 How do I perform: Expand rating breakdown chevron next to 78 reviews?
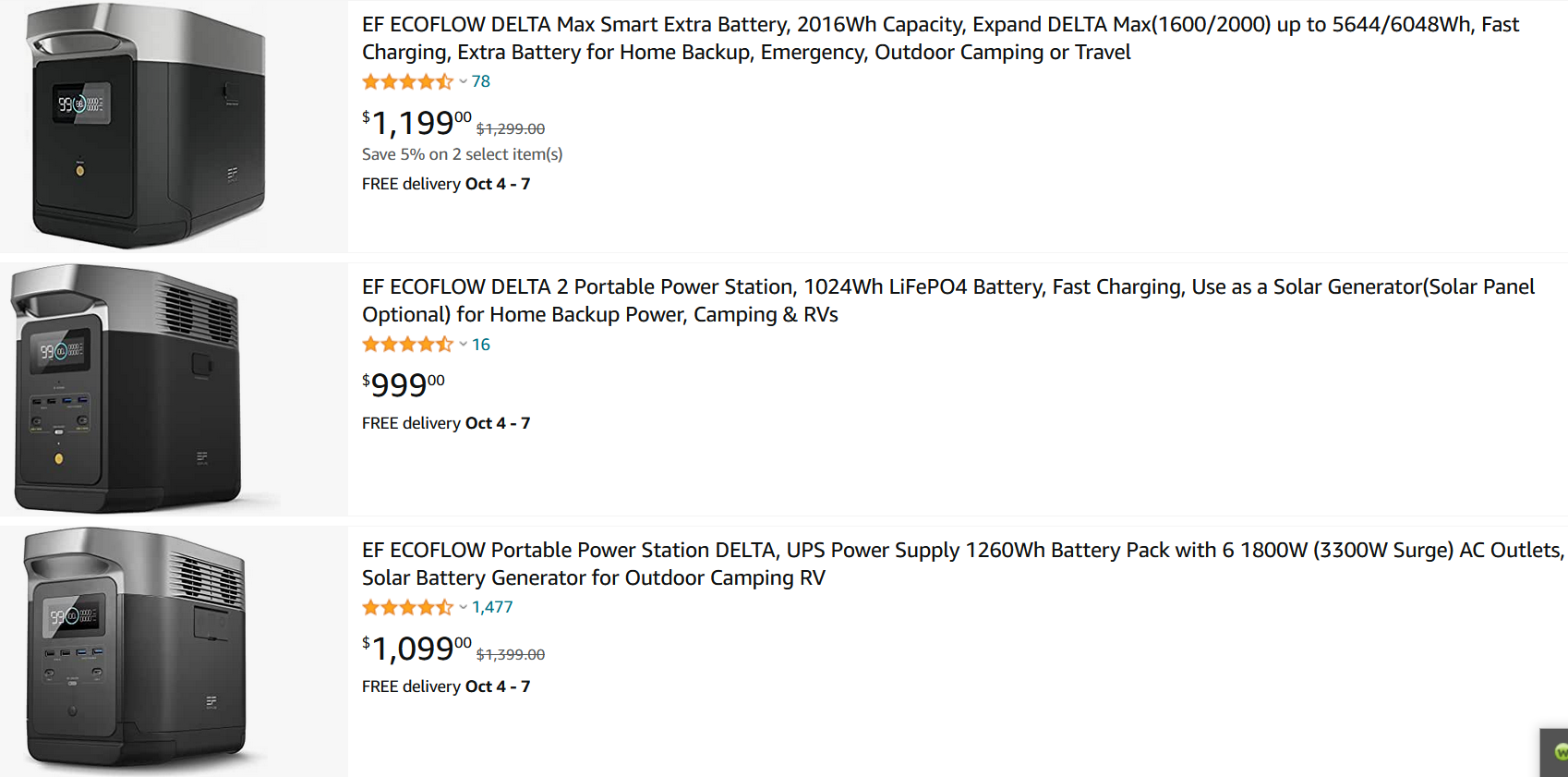pyautogui.click(x=463, y=81)
